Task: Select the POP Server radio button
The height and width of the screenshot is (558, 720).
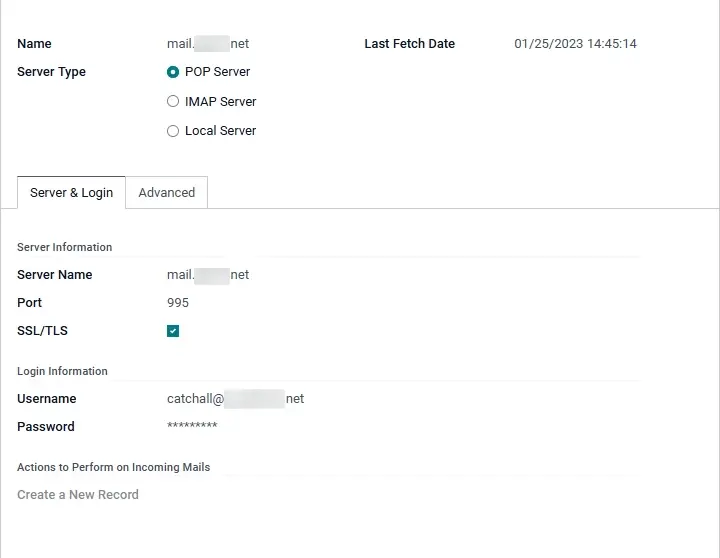Action: 173,72
